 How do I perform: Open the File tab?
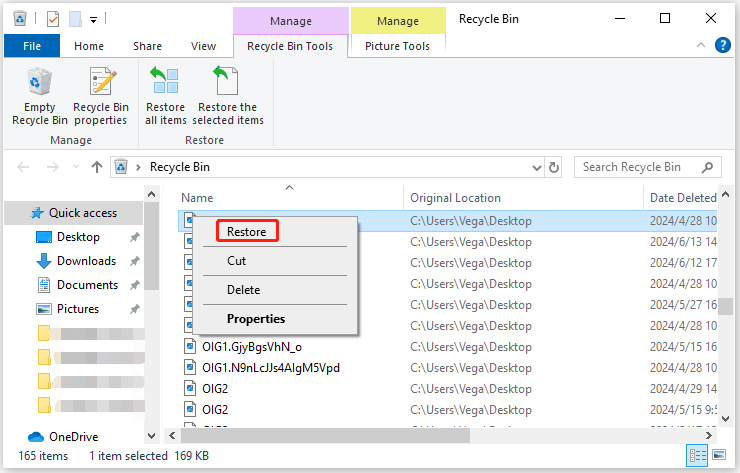[32, 46]
